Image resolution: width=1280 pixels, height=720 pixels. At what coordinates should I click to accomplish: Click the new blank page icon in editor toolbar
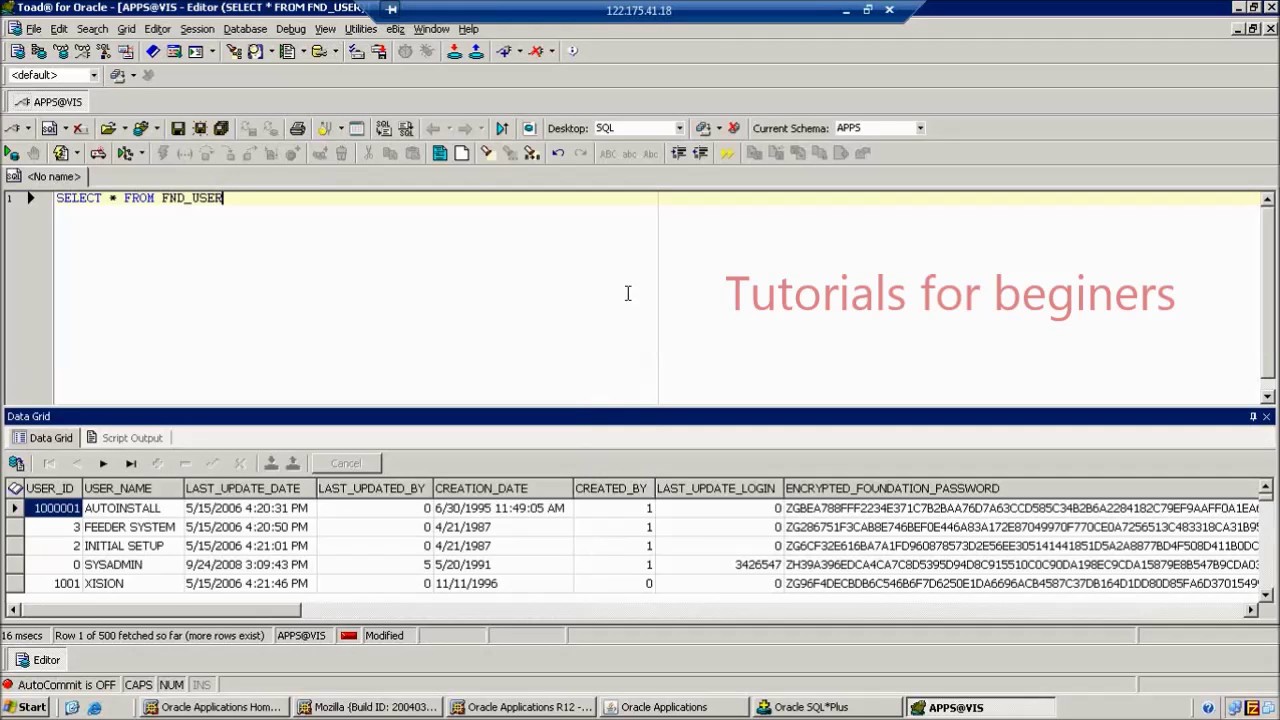[x=461, y=153]
